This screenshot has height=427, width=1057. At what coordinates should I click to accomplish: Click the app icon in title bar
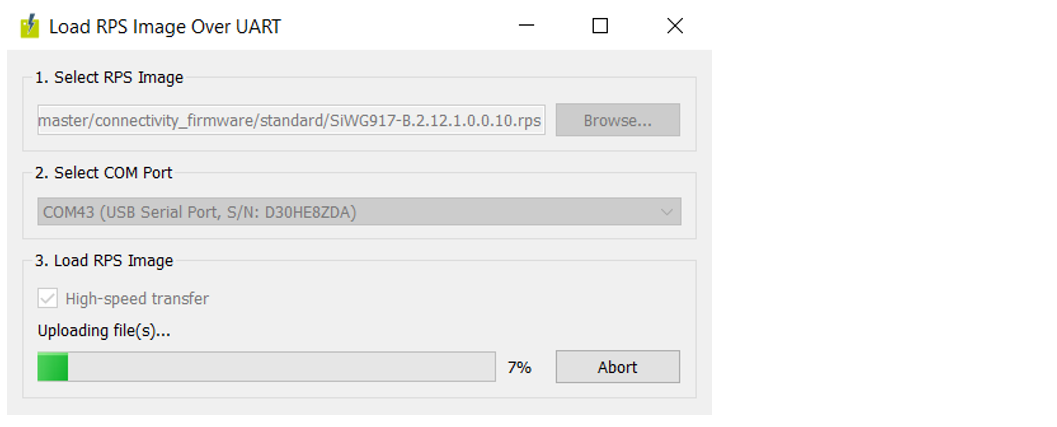point(29,26)
